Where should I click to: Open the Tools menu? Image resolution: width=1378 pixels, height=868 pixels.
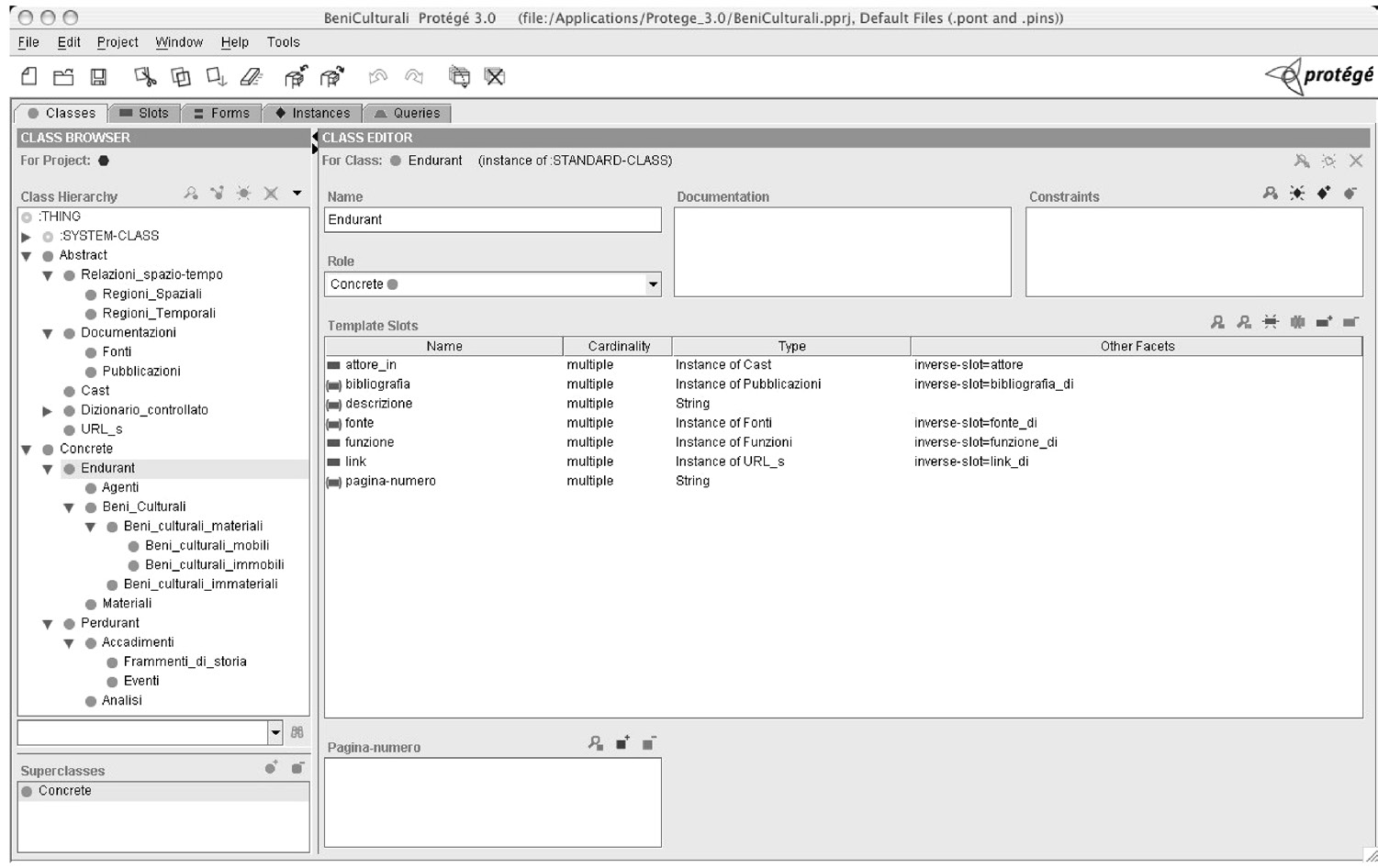[283, 42]
